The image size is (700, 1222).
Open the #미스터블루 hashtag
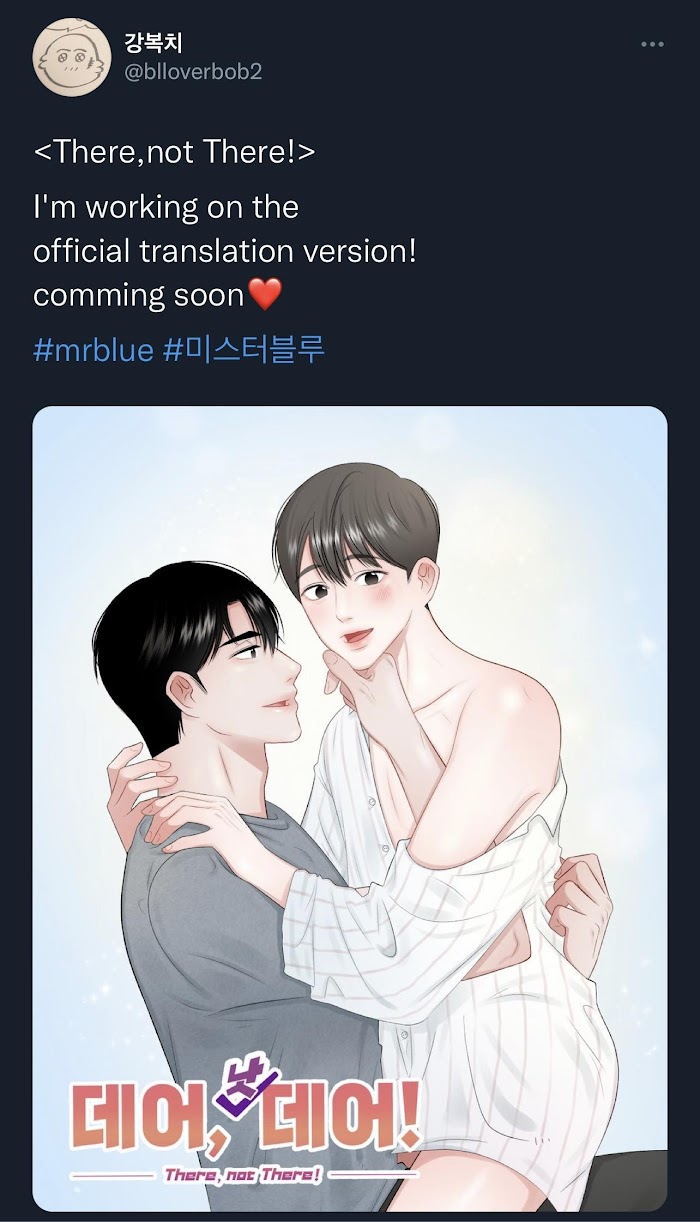click(244, 350)
